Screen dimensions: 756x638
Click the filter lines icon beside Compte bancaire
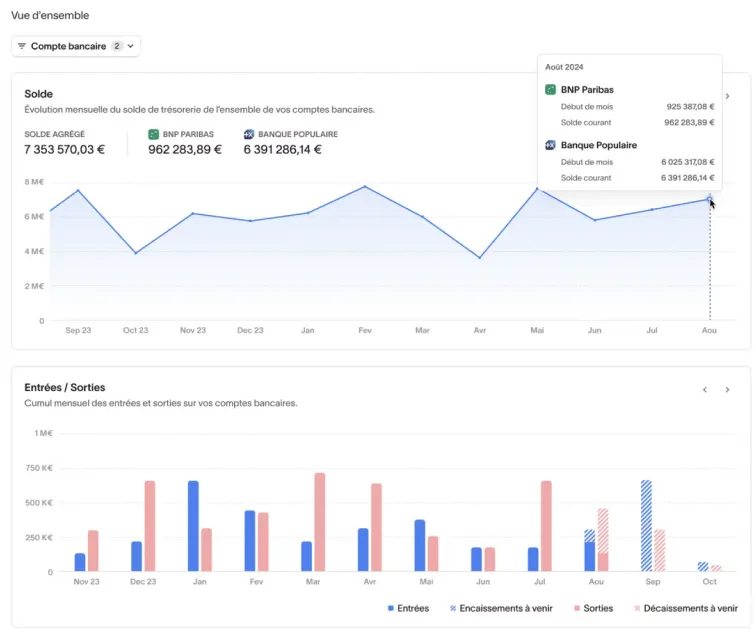[x=22, y=46]
